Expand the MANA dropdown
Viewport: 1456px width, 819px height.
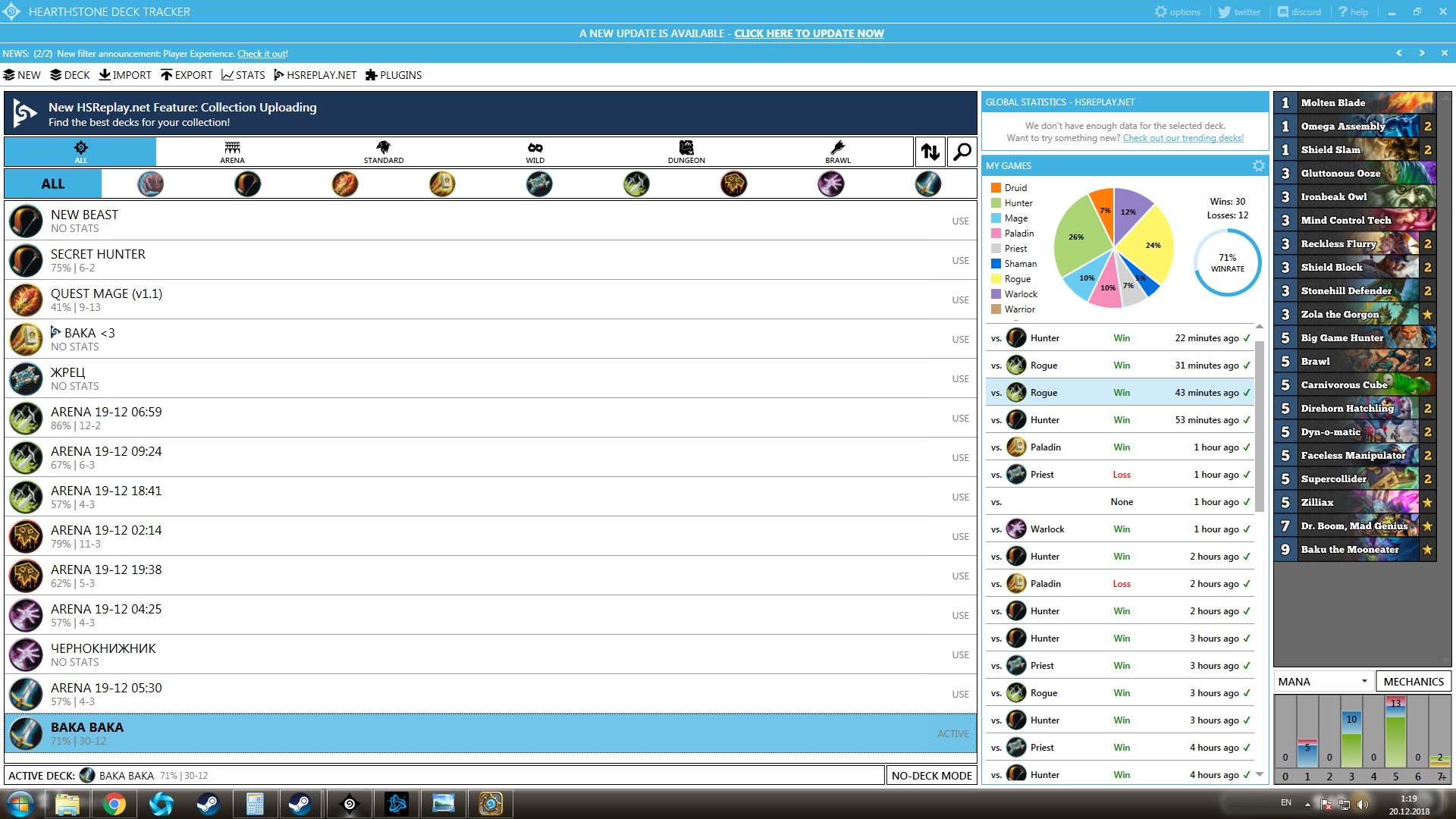click(x=1323, y=681)
